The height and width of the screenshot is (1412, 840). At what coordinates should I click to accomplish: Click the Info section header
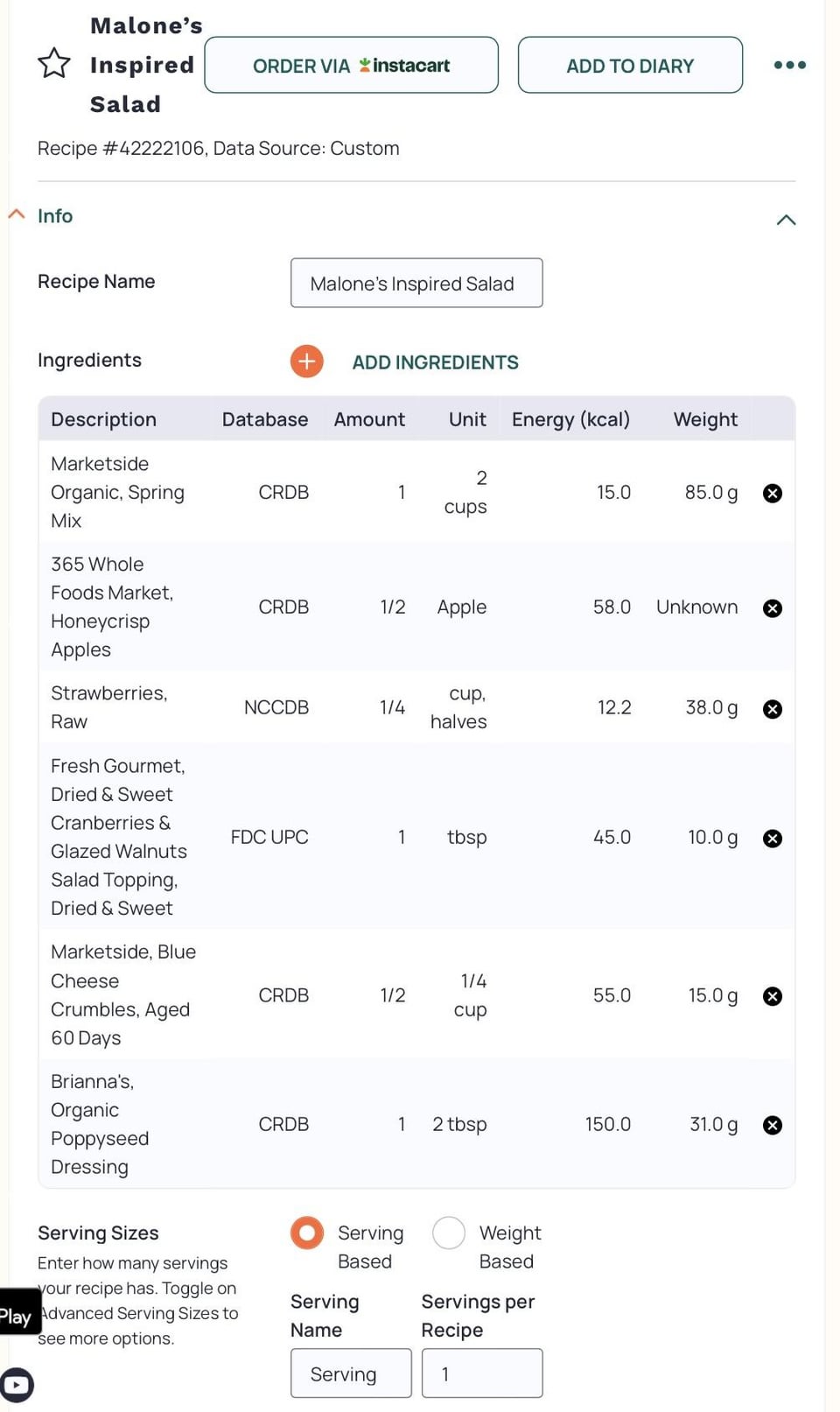coord(55,215)
